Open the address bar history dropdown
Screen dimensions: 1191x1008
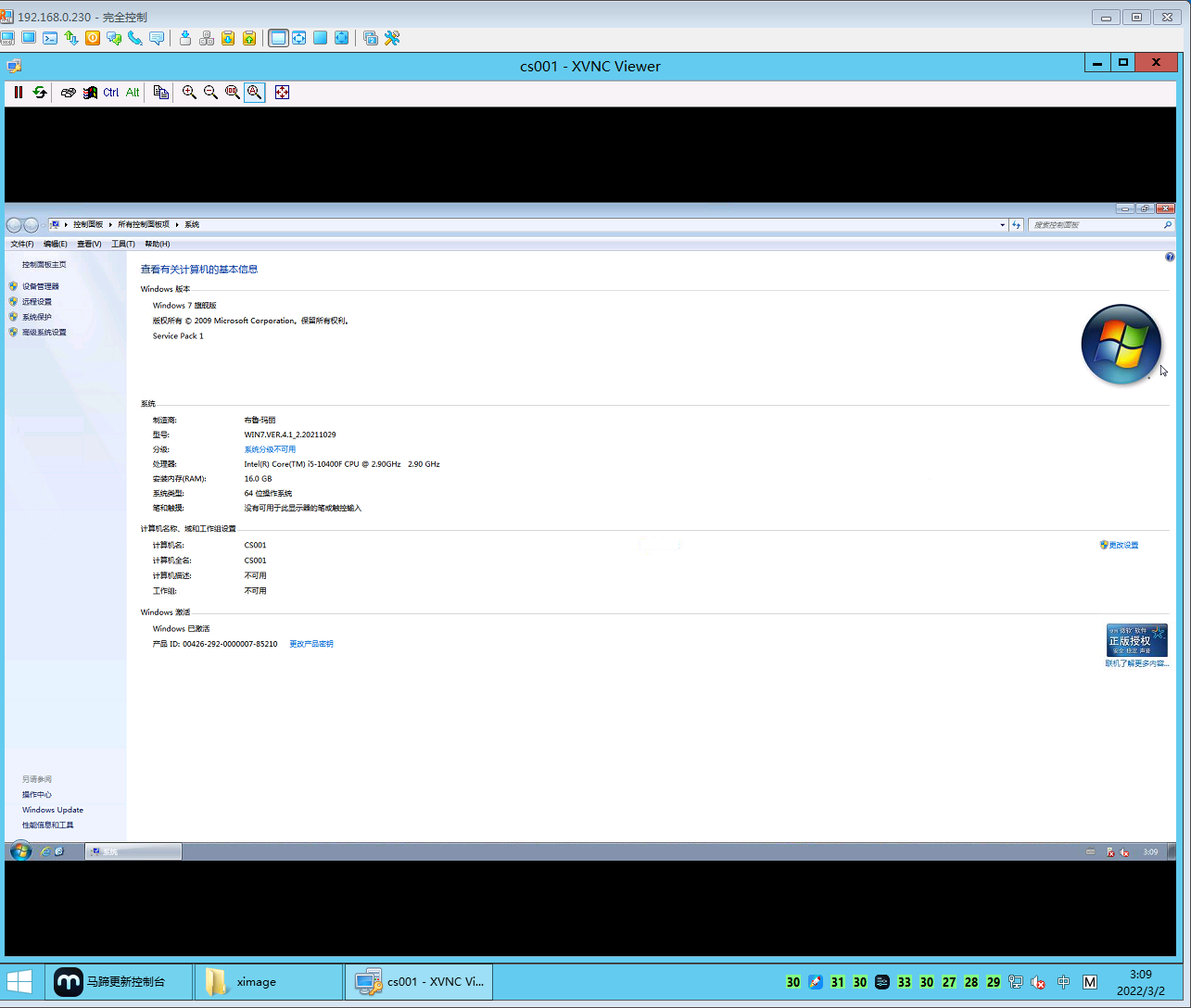coord(1002,225)
